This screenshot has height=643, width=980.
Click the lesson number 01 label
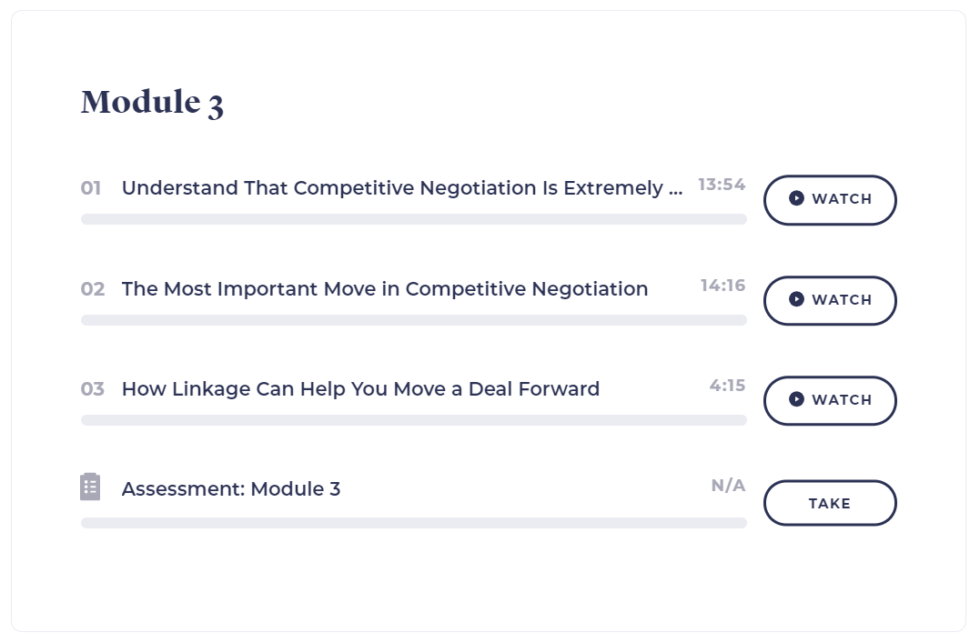tap(93, 186)
